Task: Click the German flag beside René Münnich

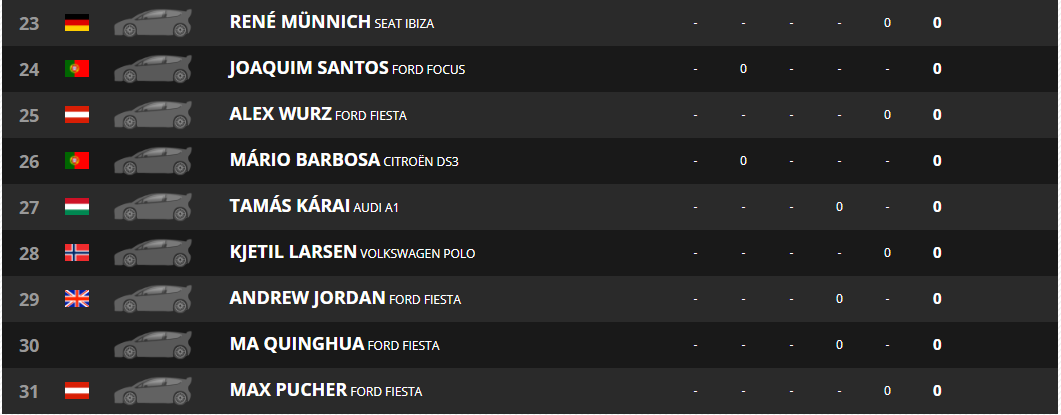Action: pyautogui.click(x=77, y=23)
